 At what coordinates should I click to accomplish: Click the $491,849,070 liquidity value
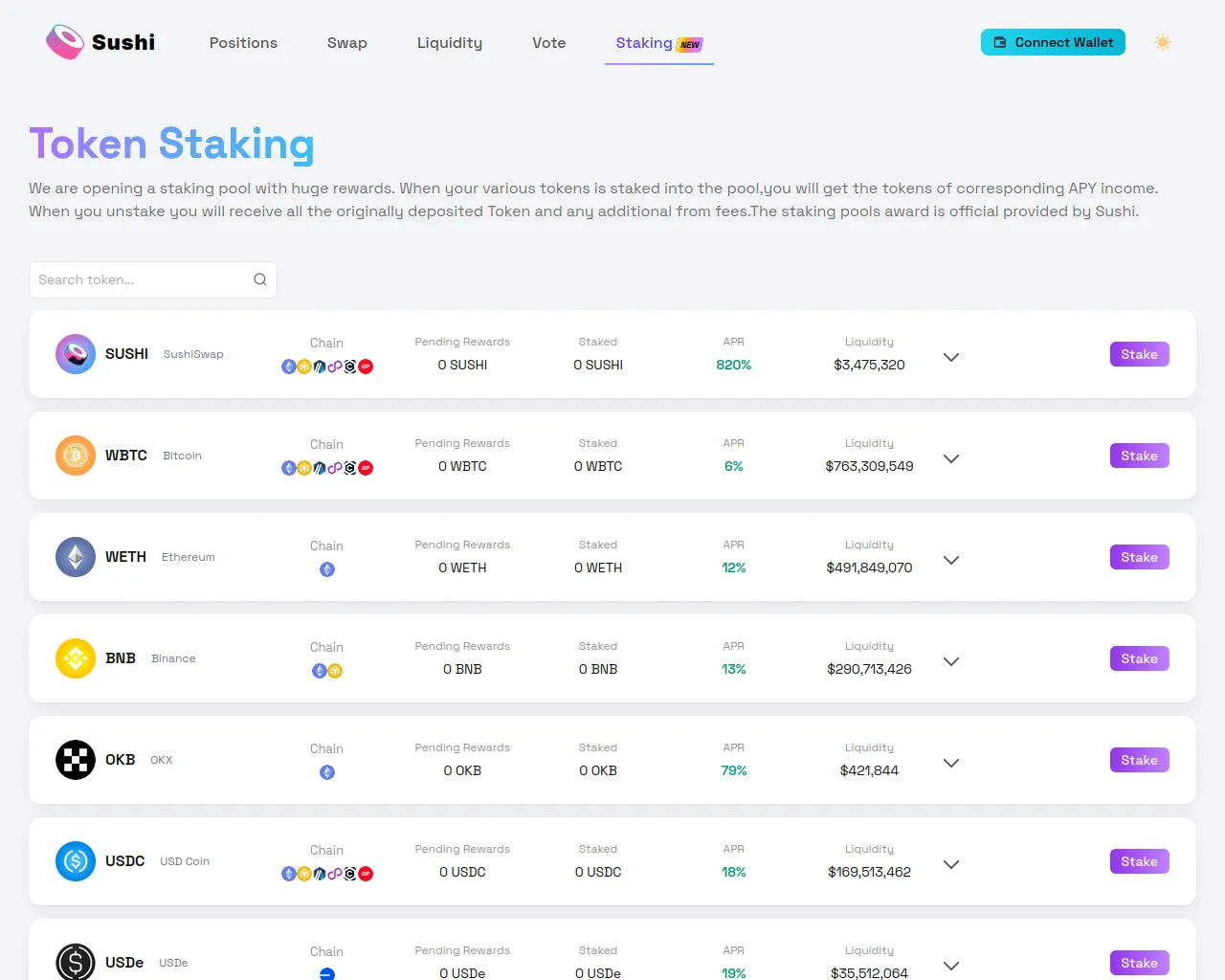[x=869, y=568]
